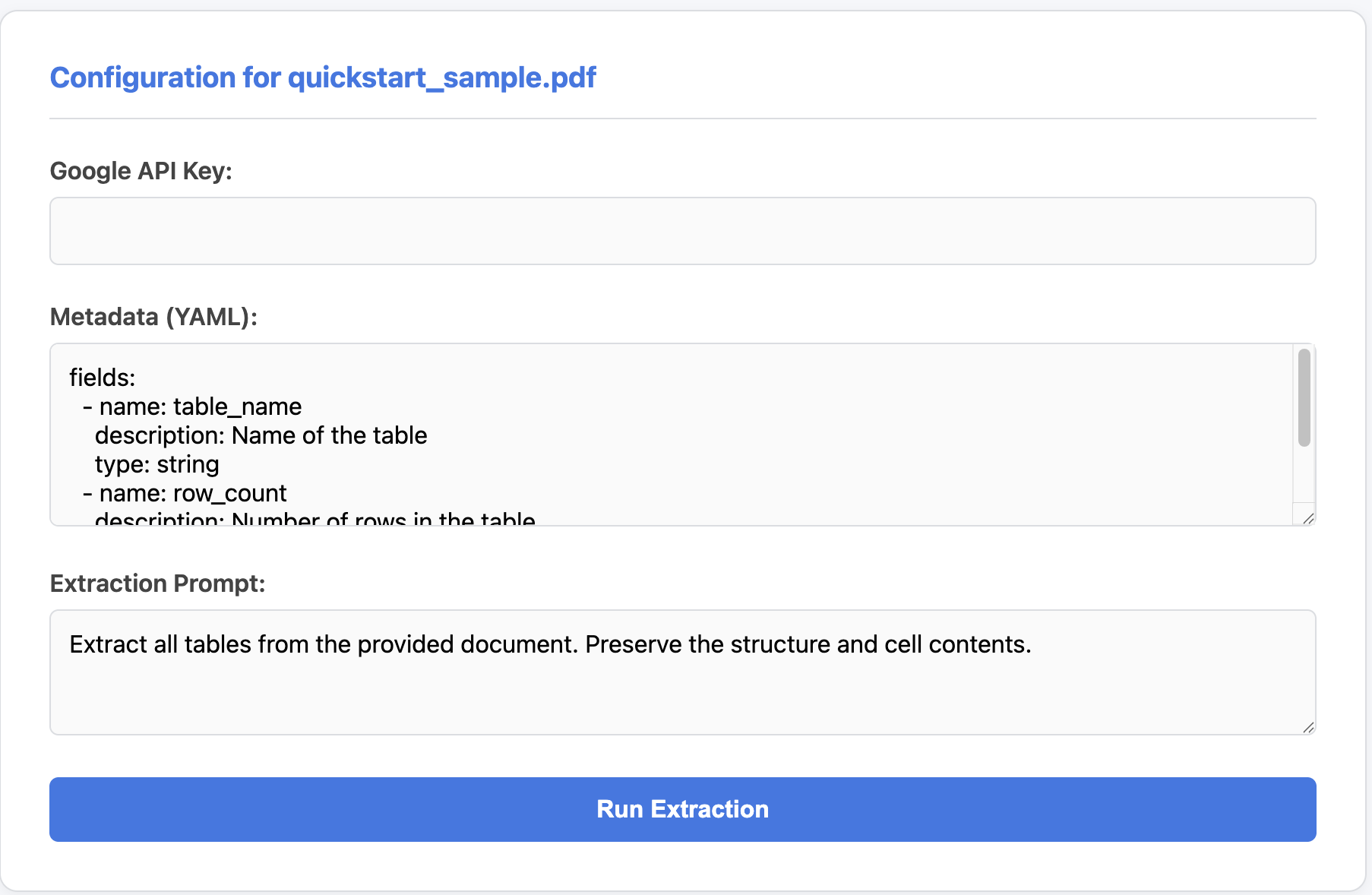Click the resize grip of the Metadata textarea

point(1307,518)
